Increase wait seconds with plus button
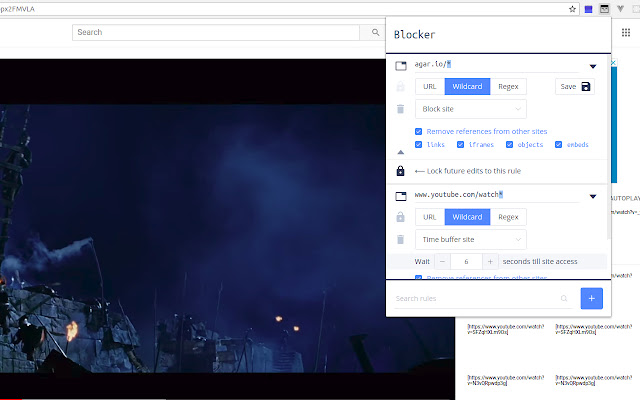 (490, 262)
